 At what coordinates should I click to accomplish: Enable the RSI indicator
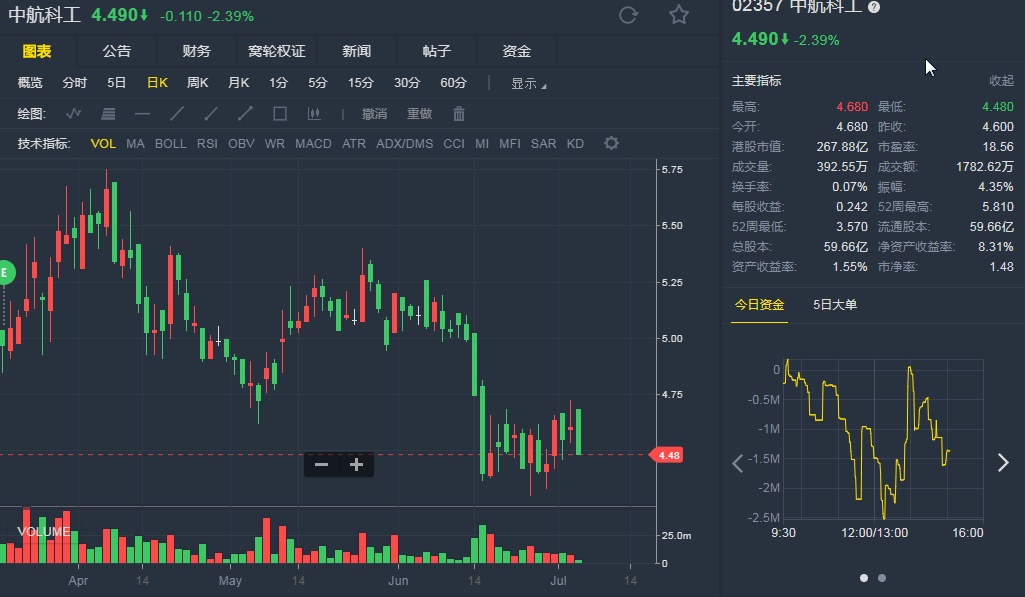pyautogui.click(x=207, y=144)
